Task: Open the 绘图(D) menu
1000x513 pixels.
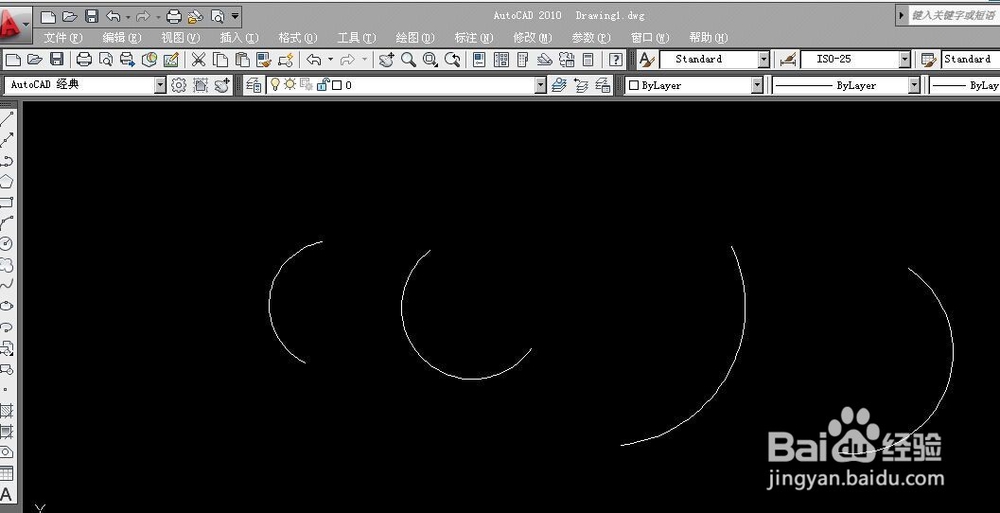Action: (x=415, y=38)
